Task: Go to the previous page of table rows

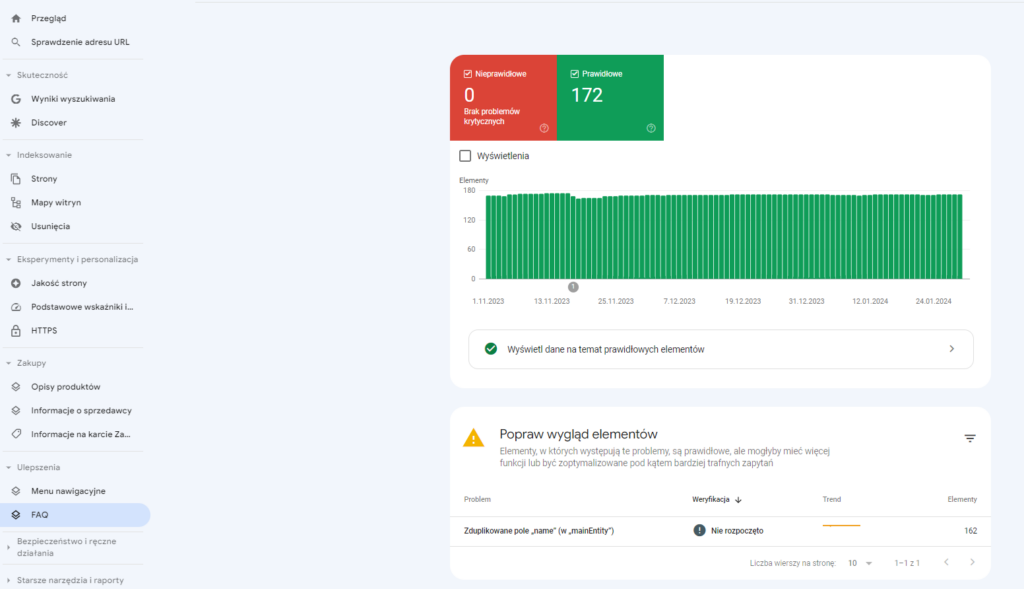Action: (x=946, y=562)
